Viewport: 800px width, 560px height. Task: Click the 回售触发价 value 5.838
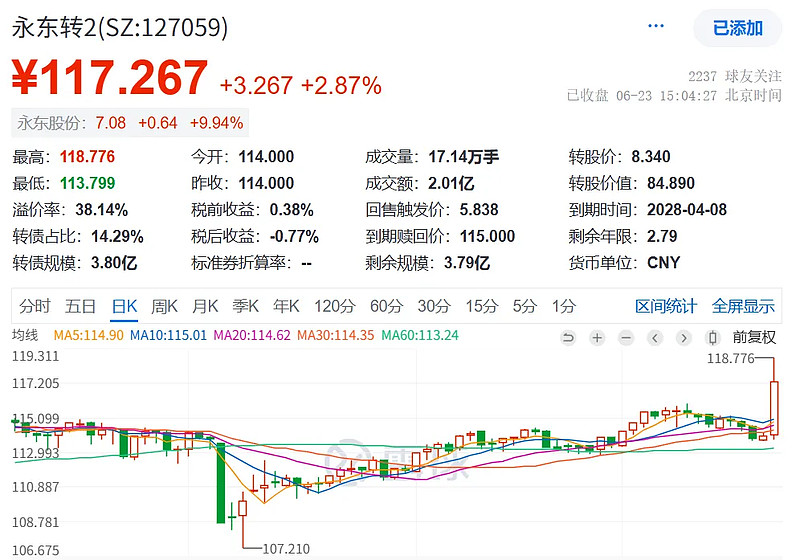click(x=479, y=210)
